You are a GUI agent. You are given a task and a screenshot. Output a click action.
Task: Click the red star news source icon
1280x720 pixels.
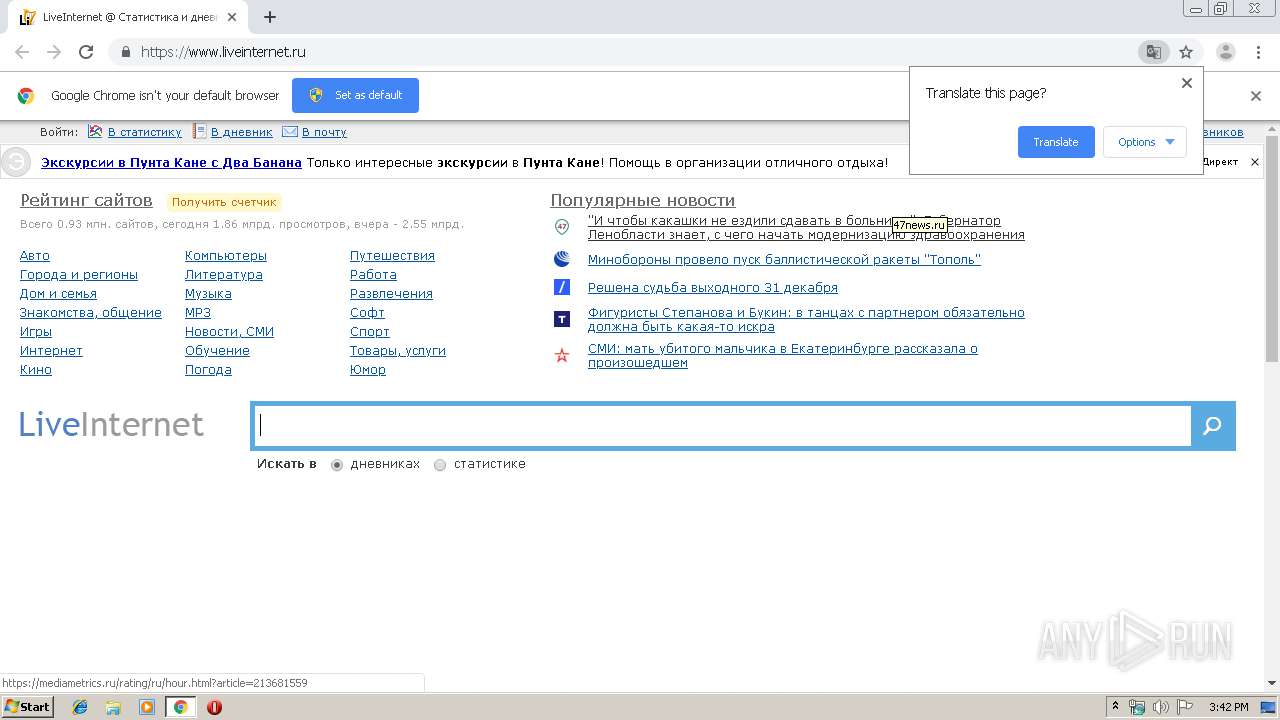click(x=562, y=355)
